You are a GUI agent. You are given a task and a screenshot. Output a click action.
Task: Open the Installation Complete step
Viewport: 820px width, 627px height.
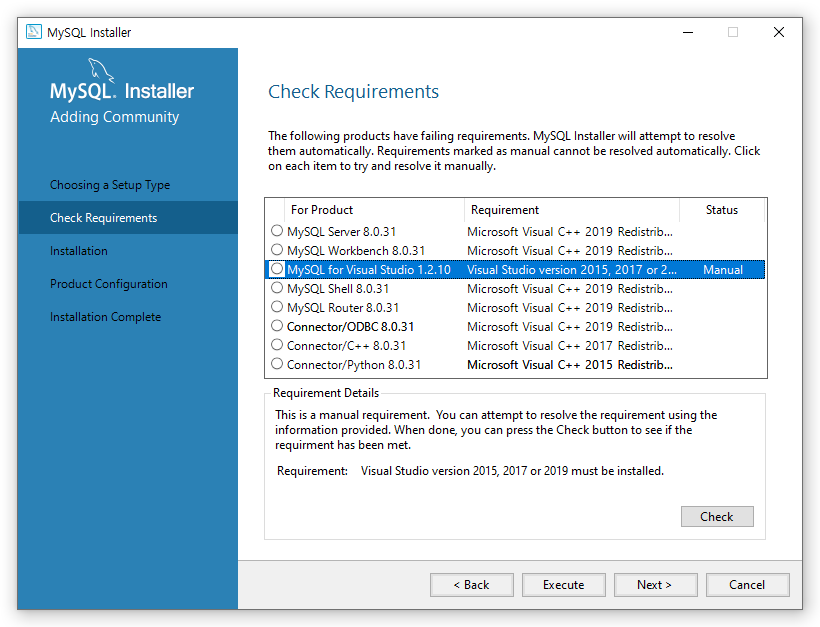click(105, 317)
